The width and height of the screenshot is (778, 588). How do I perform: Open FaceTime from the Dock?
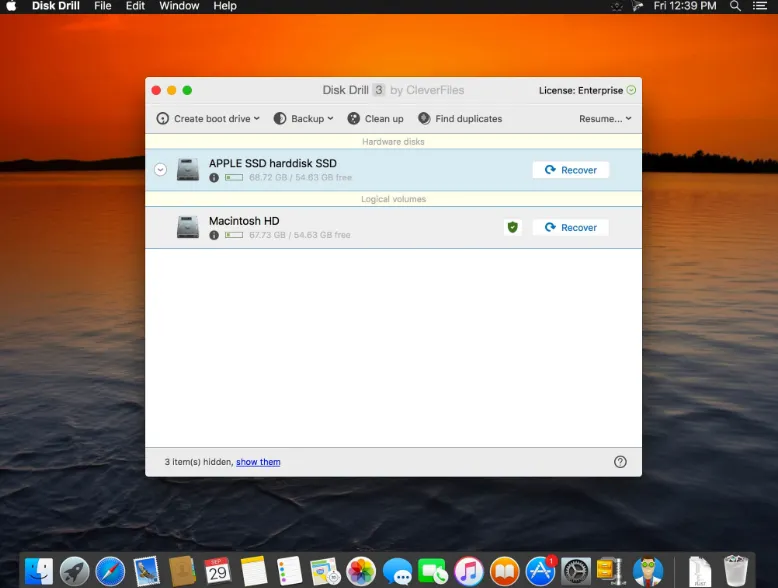(433, 571)
